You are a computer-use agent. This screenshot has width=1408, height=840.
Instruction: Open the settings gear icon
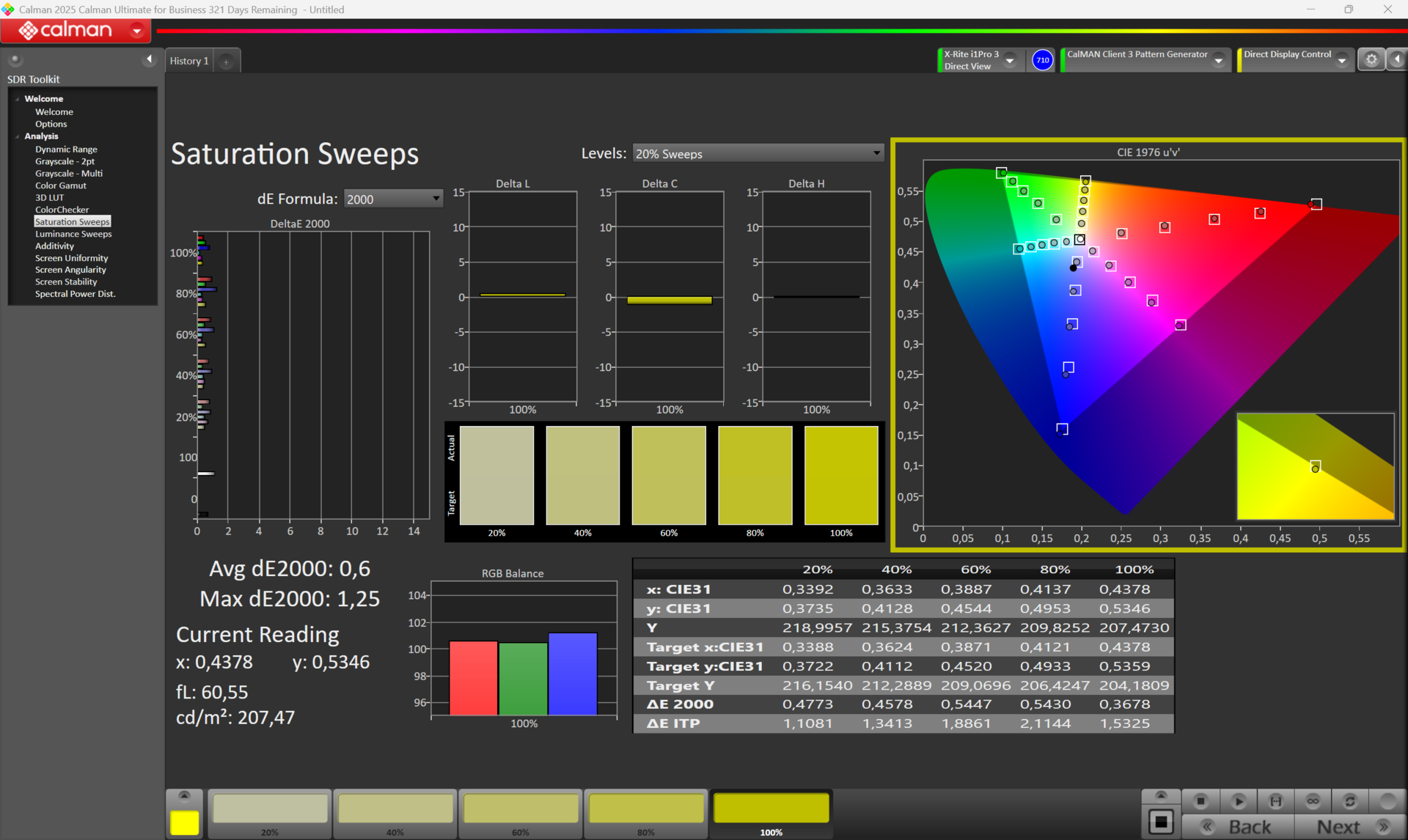[1371, 60]
